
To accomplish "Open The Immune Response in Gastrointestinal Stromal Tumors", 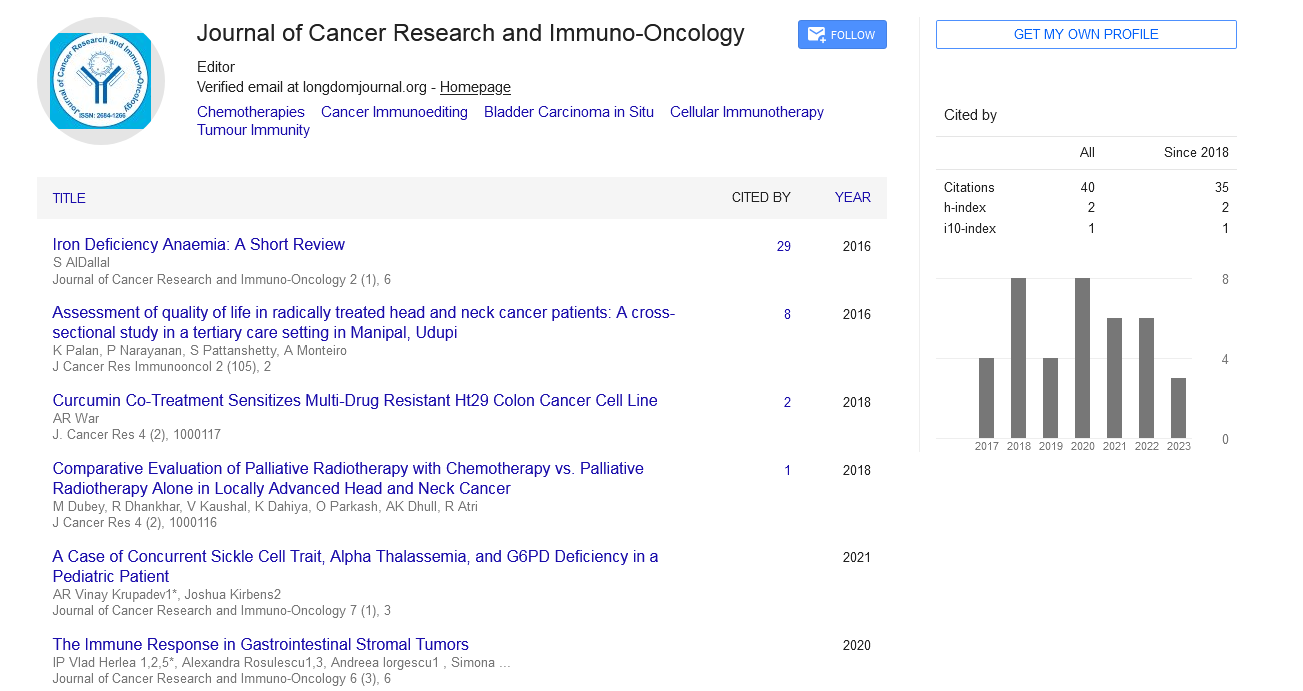I will pyautogui.click(x=260, y=644).
